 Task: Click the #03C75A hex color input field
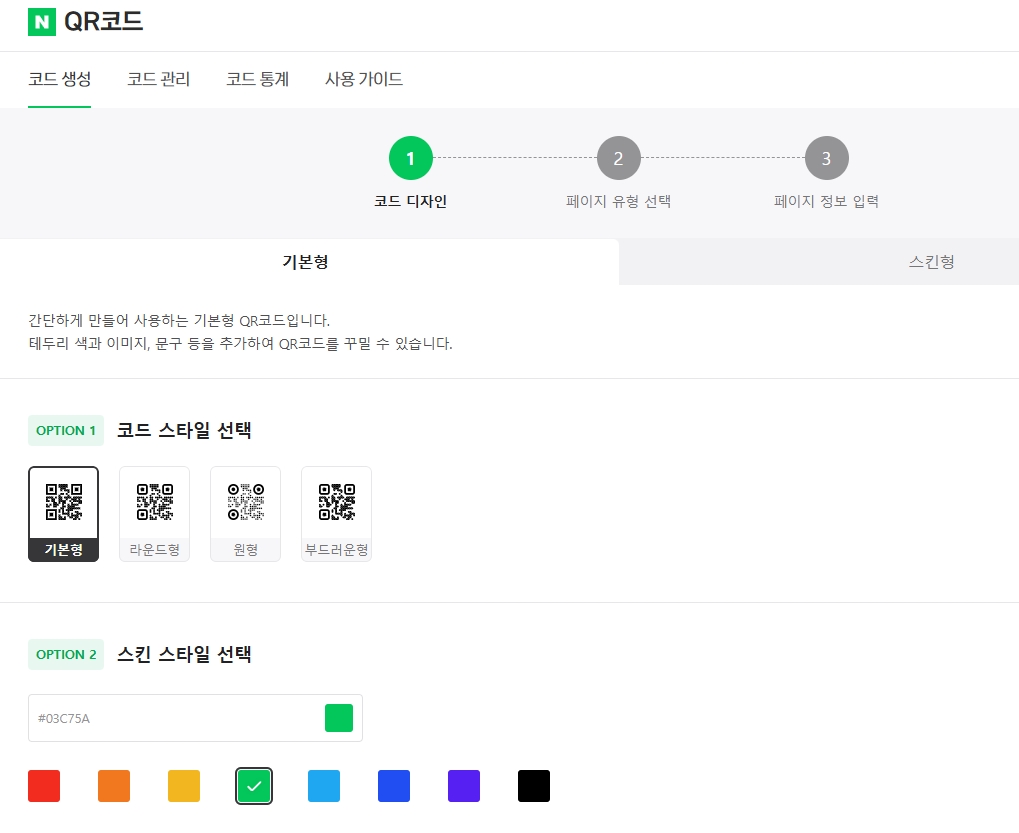coord(195,718)
